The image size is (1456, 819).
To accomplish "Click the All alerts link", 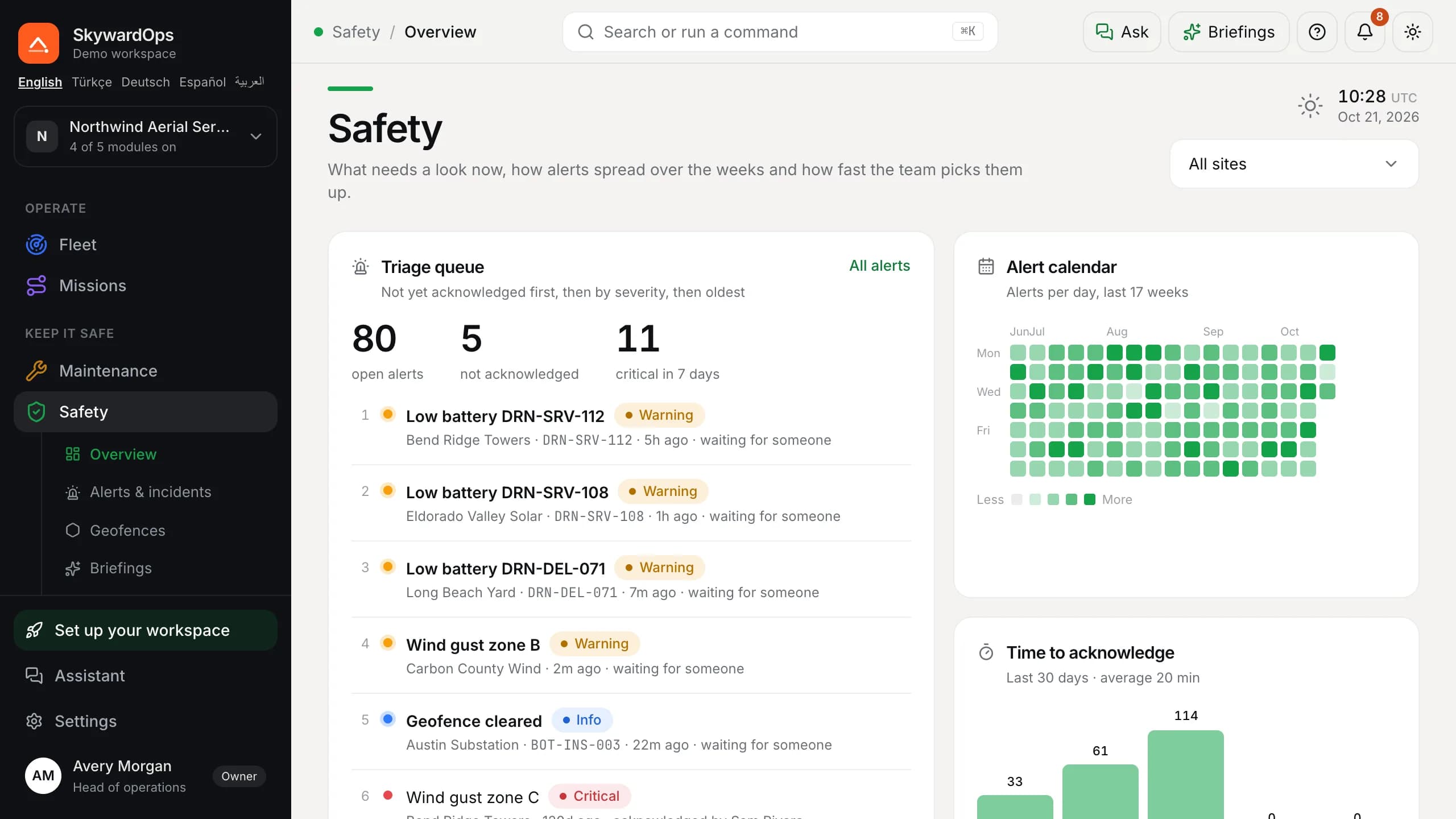I will coord(879,266).
